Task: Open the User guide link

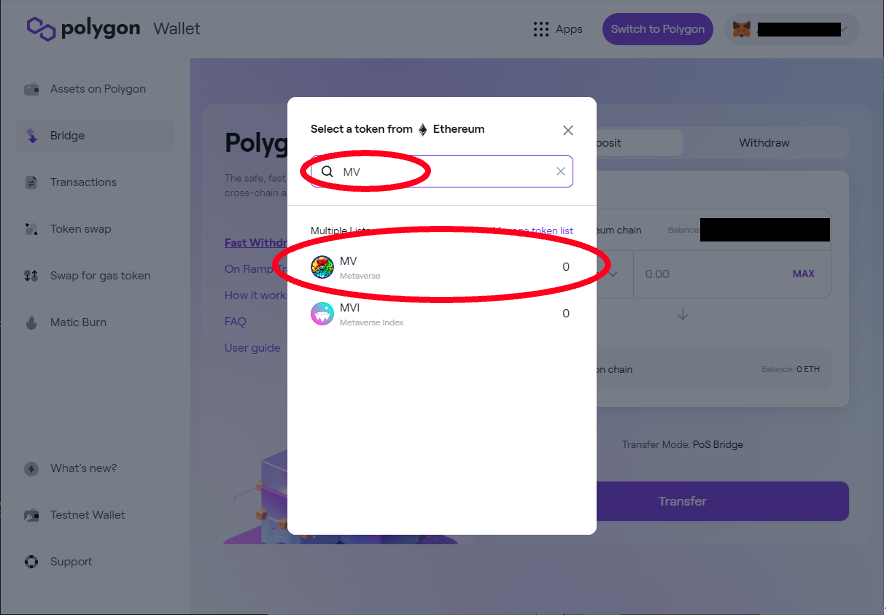Action: pos(252,348)
